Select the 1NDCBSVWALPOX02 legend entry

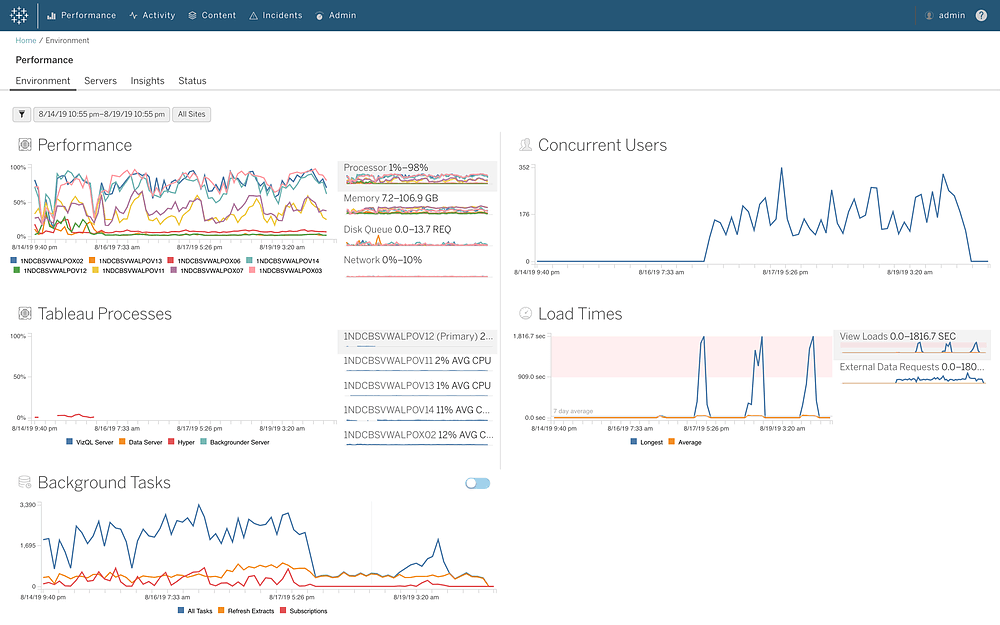pyautogui.click(x=47, y=261)
